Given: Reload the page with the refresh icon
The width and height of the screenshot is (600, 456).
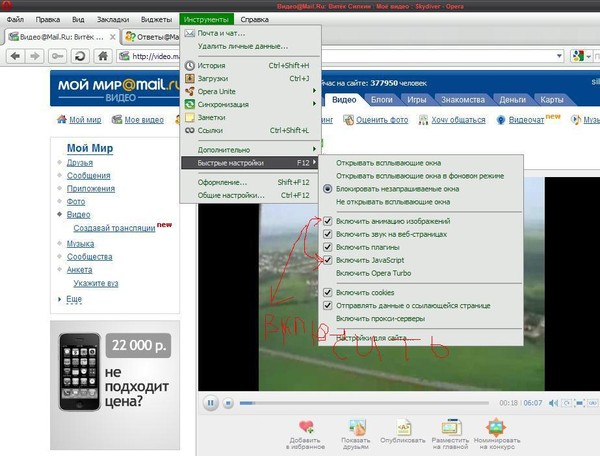Looking at the screenshot, I should pyautogui.click(x=80, y=56).
